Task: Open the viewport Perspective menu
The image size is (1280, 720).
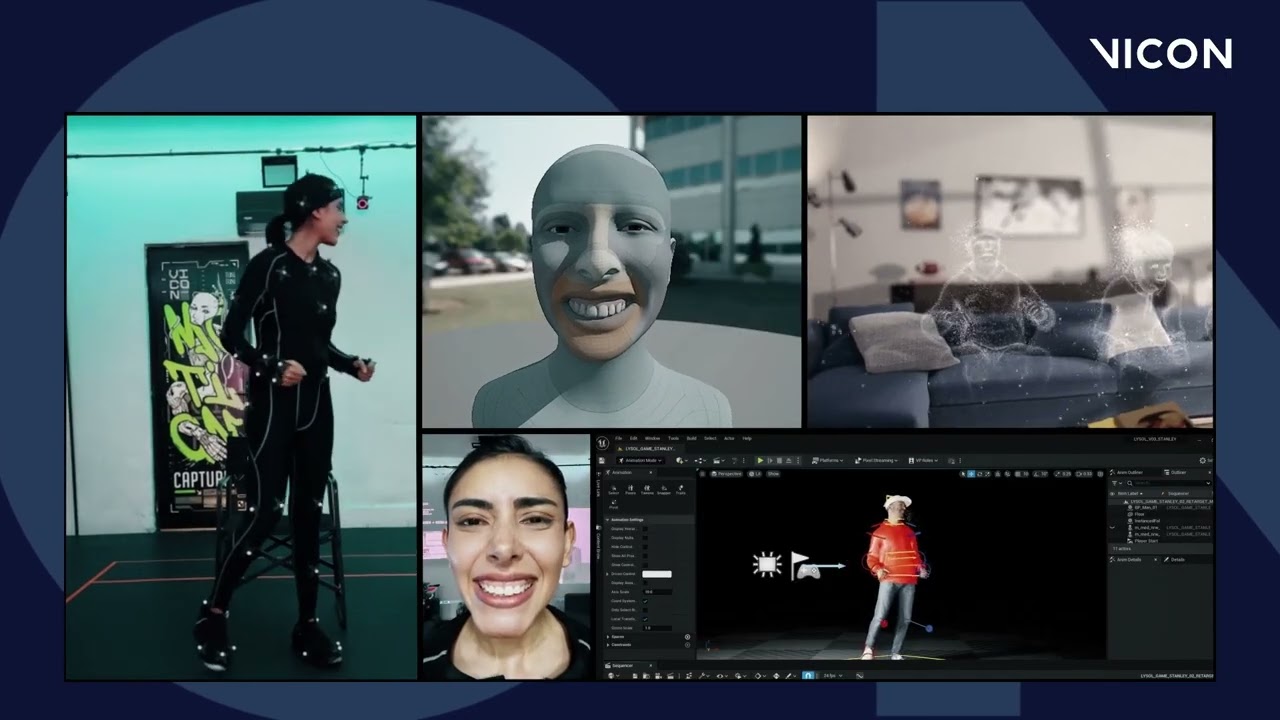Action: [726, 474]
